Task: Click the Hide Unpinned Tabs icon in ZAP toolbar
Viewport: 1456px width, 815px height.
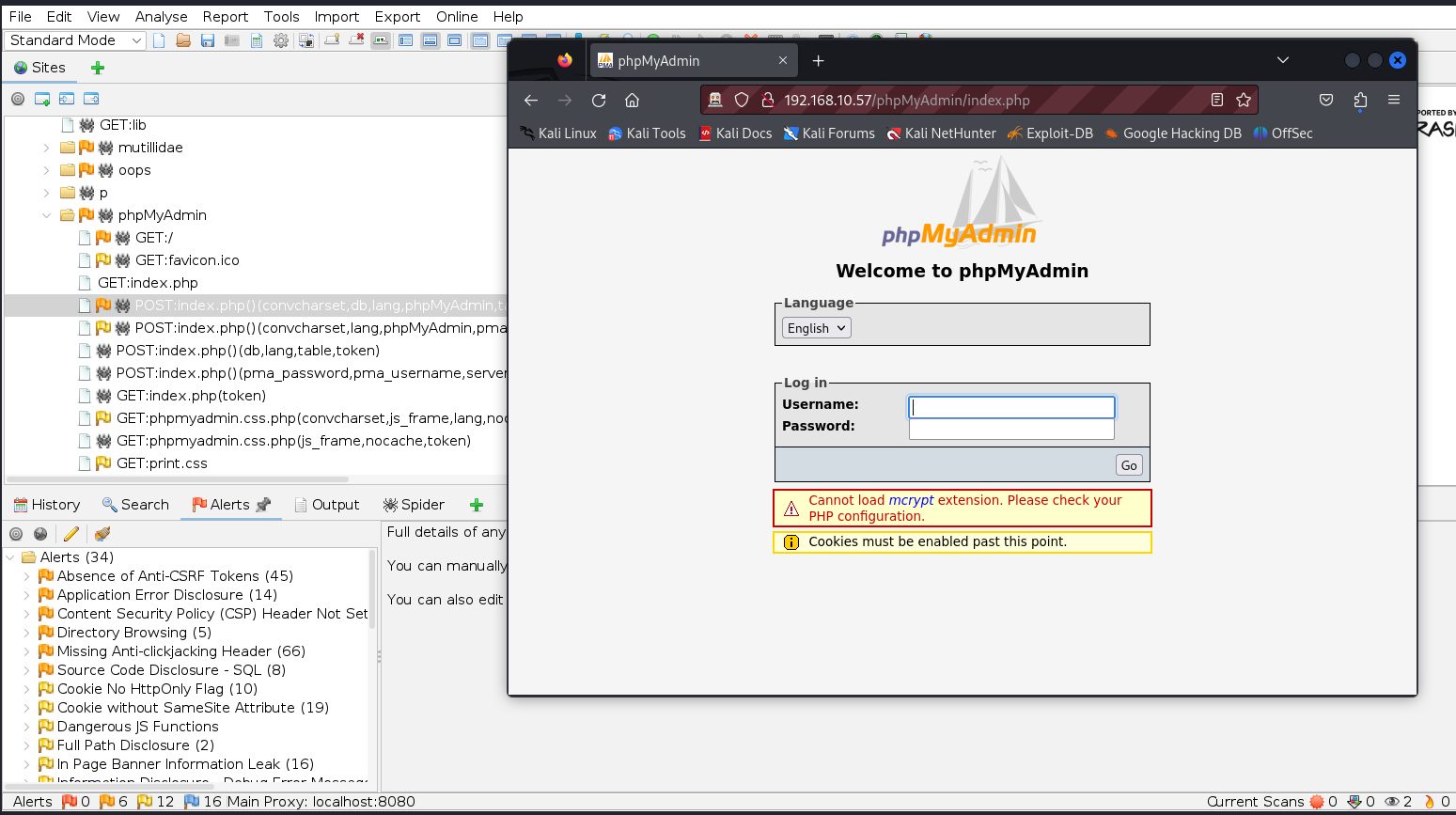Action: click(x=356, y=40)
